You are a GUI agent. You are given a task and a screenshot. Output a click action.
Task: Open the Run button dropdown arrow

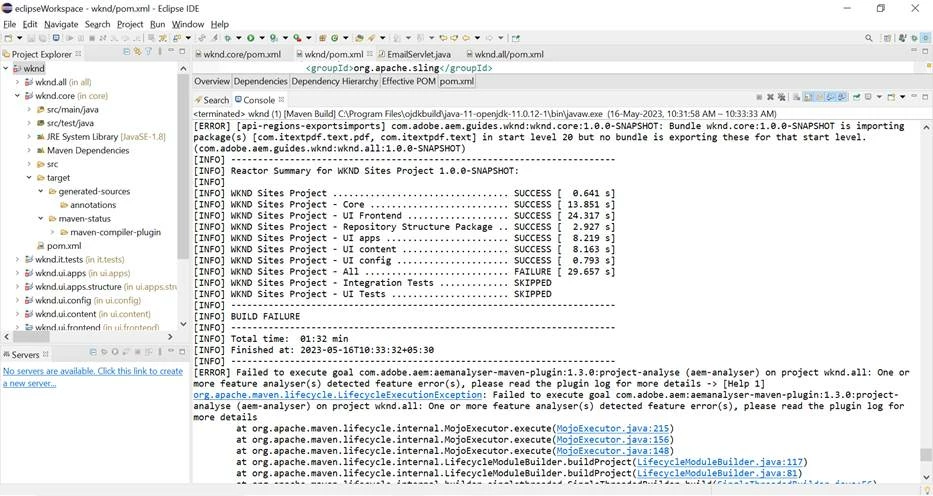(x=262, y=38)
